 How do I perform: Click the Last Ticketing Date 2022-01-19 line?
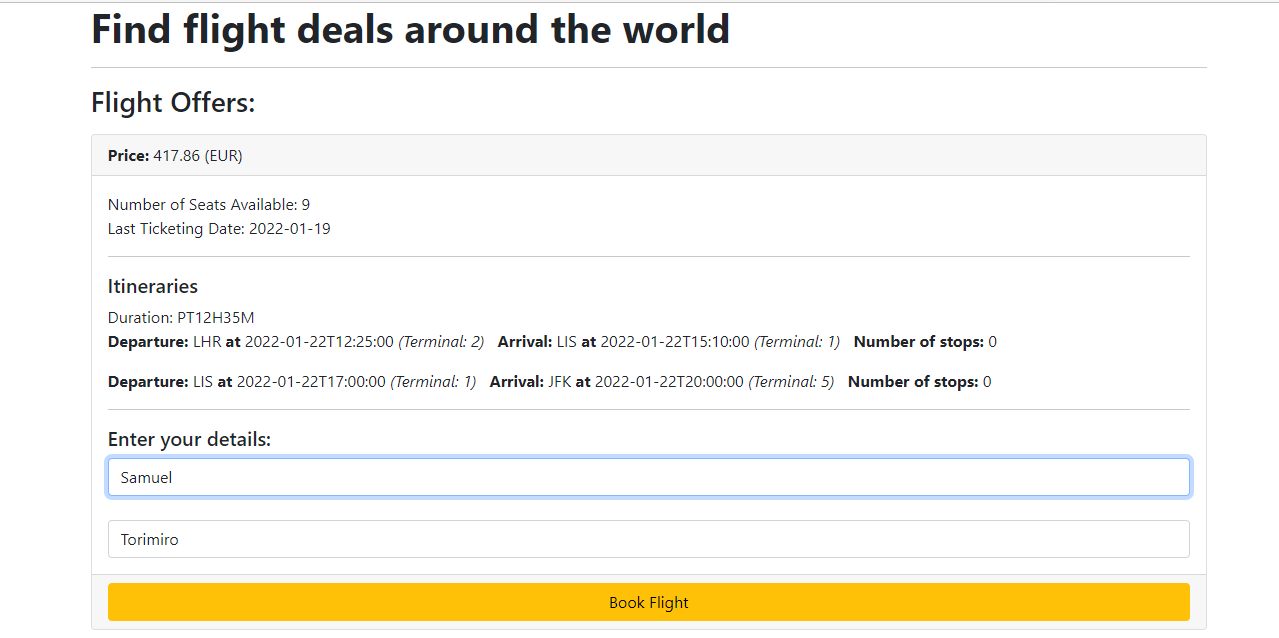(x=219, y=228)
